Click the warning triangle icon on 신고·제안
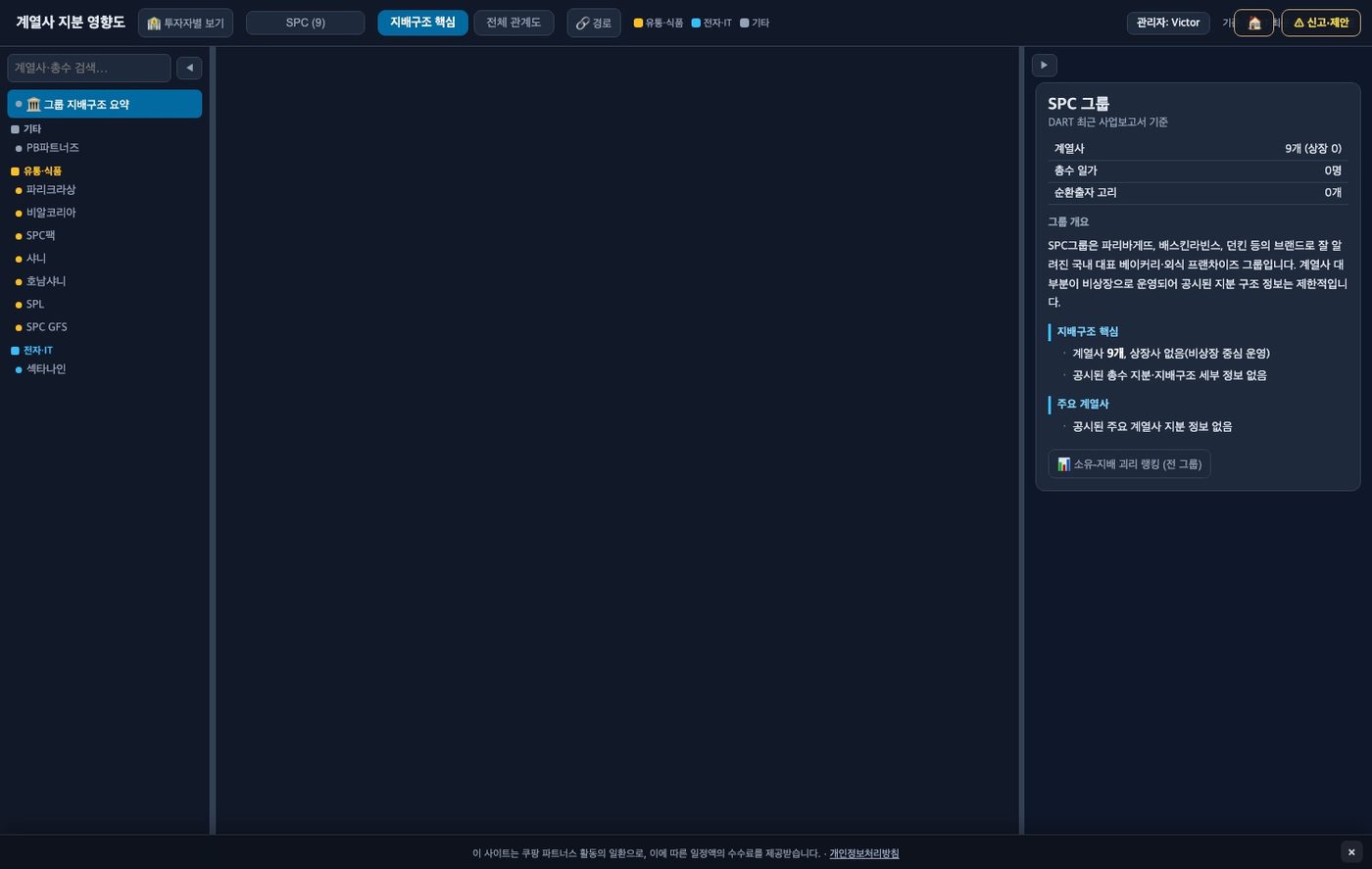This screenshot has width=1372, height=869. [x=1298, y=23]
